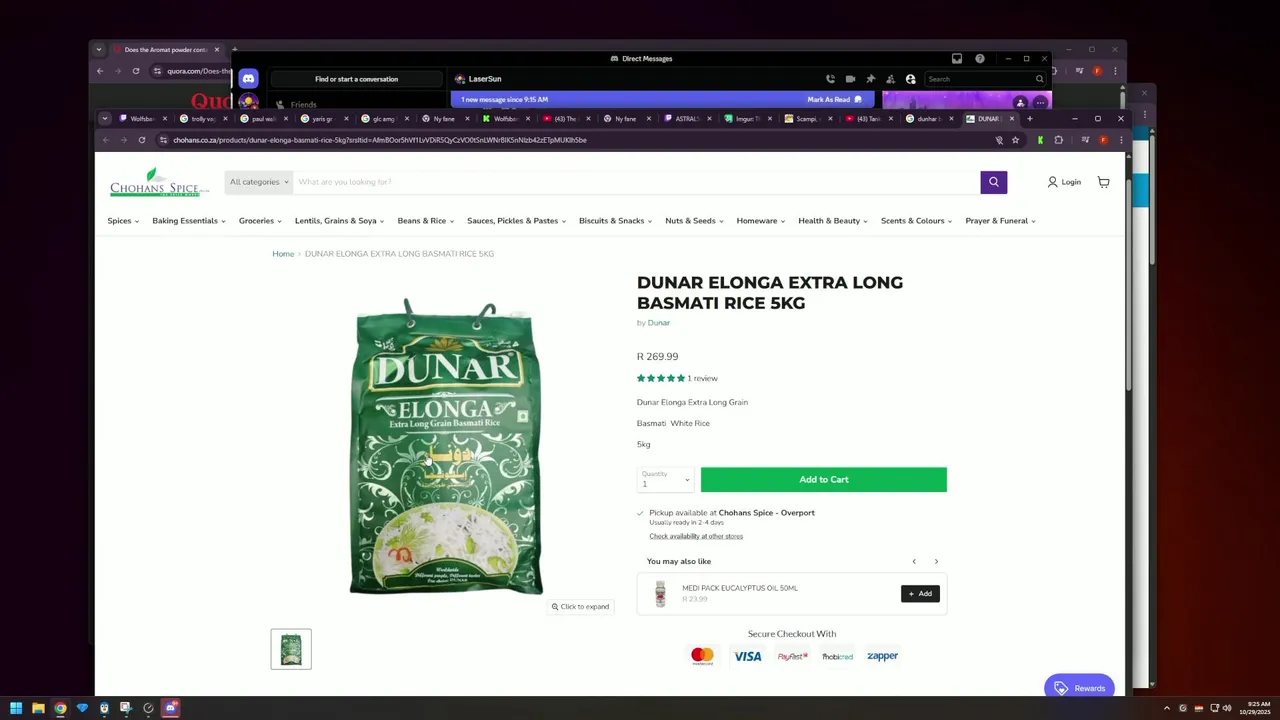Open Chrome from the taskbar

pyautogui.click(x=60, y=708)
